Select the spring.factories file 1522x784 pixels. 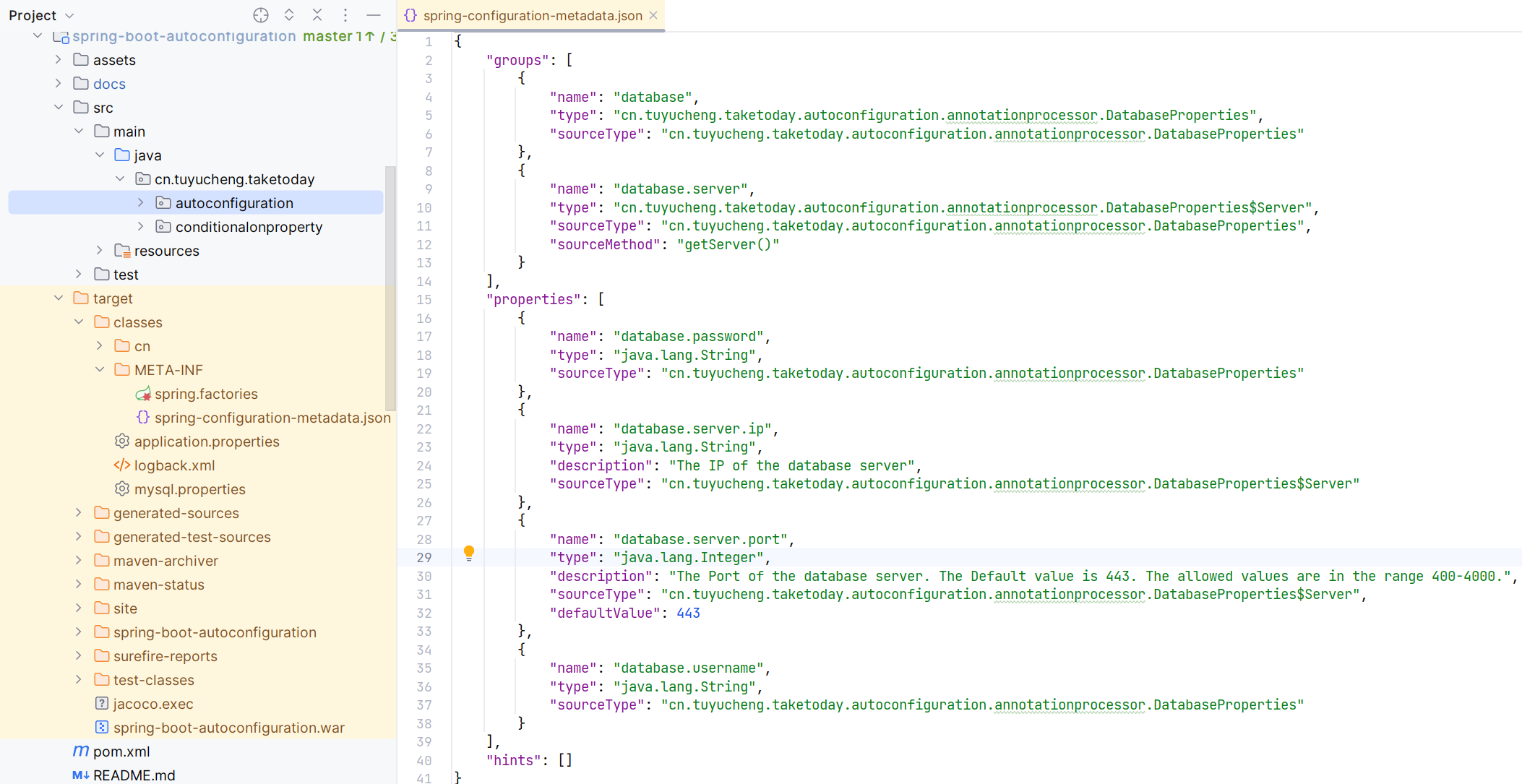pos(206,394)
